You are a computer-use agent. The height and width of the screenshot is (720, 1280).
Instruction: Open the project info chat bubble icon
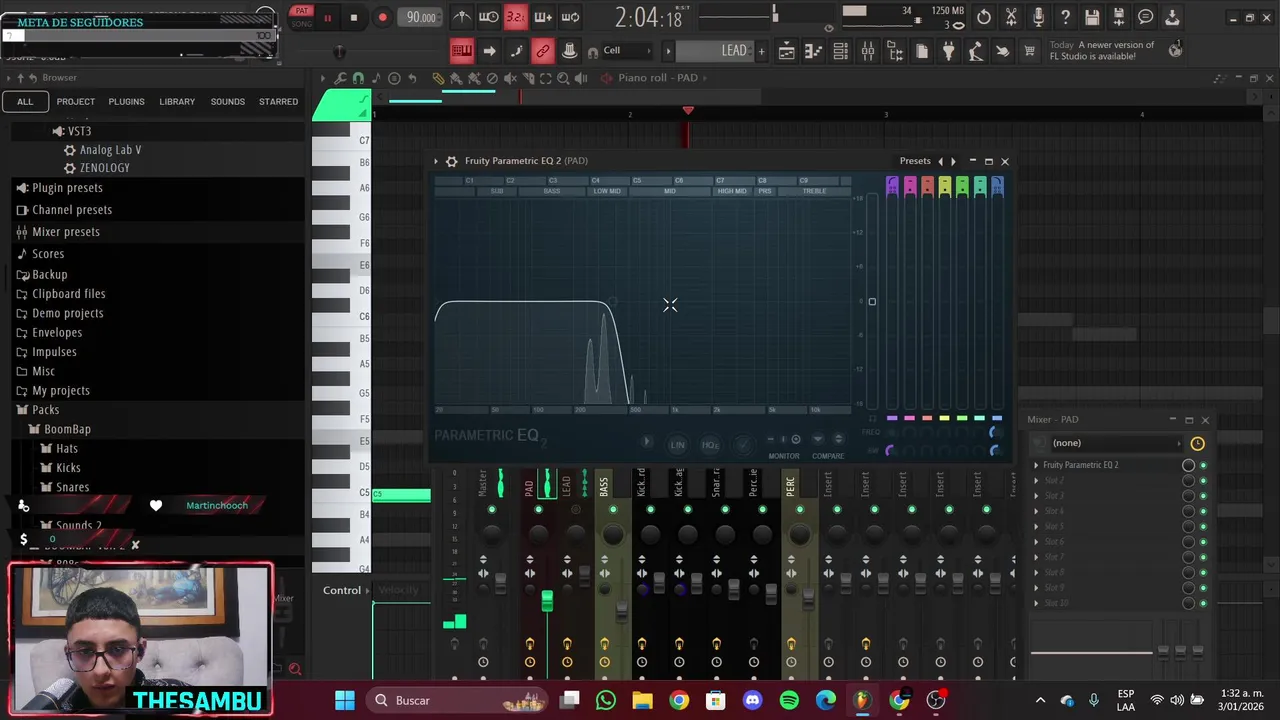(x=1146, y=17)
